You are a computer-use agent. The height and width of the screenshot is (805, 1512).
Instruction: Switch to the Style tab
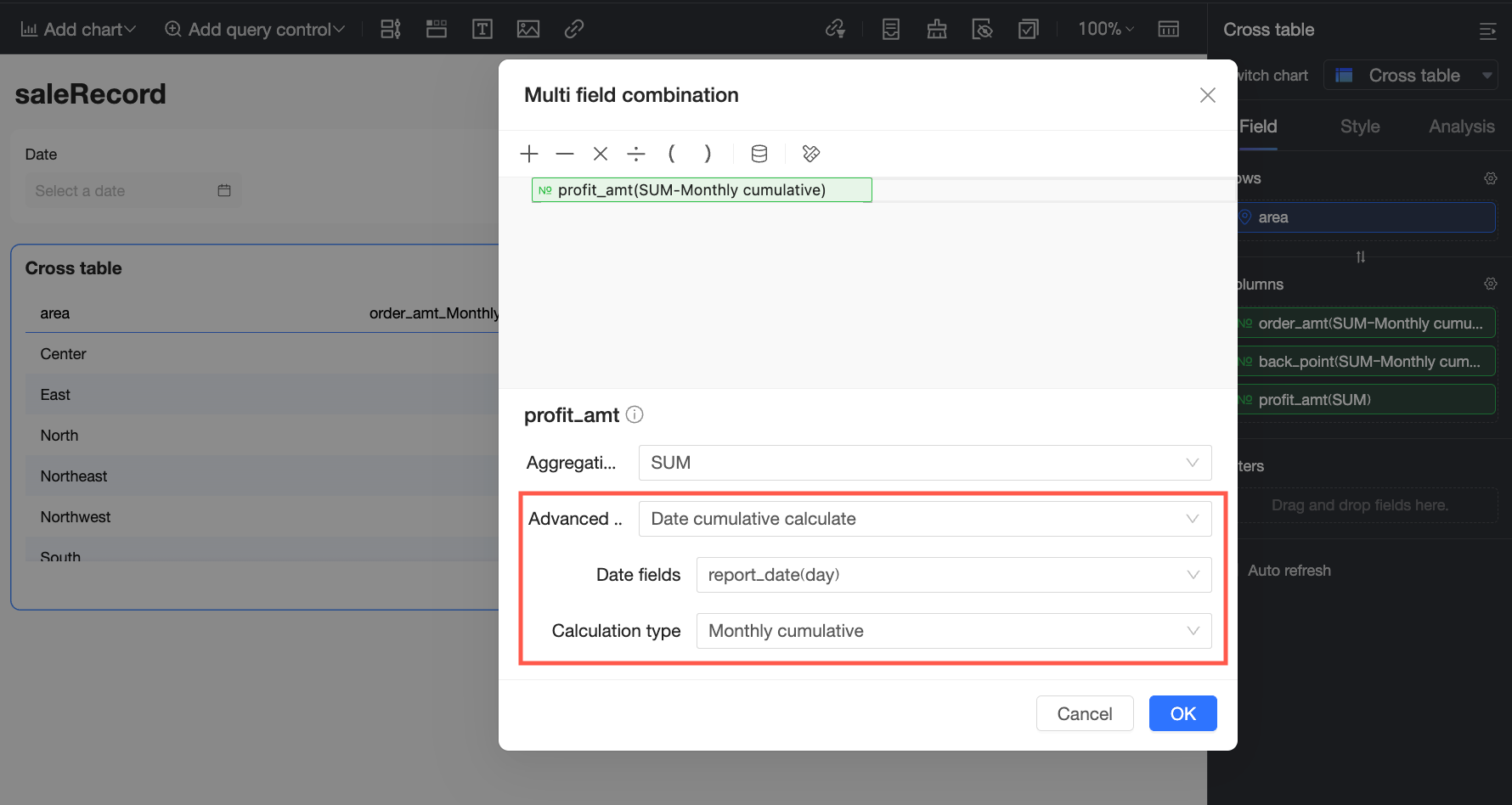(x=1359, y=127)
